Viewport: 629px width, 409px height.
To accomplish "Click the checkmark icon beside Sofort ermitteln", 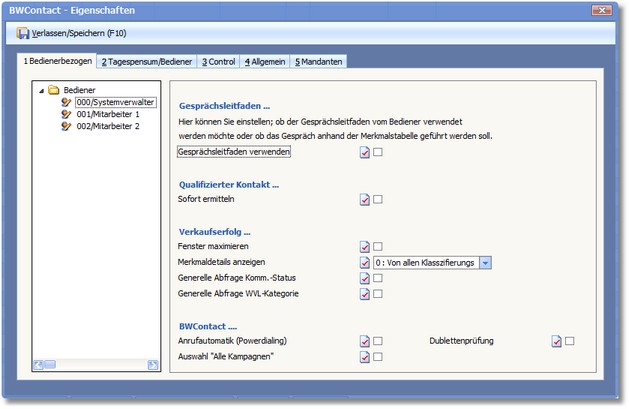I will tap(364, 199).
